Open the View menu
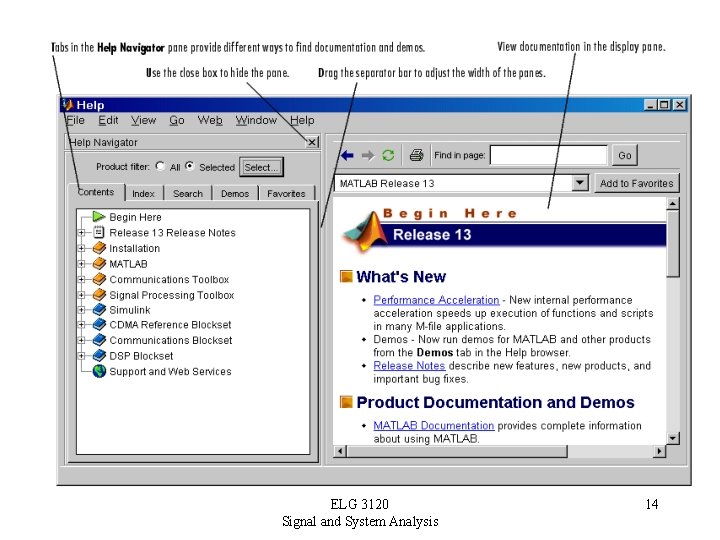This screenshot has width=720, height=540. [143, 120]
